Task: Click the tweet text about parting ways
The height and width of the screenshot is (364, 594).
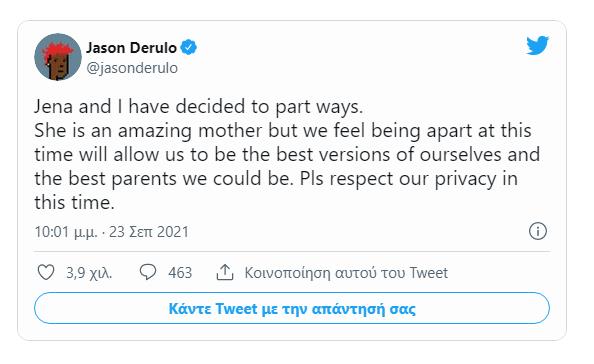Action: point(287,154)
